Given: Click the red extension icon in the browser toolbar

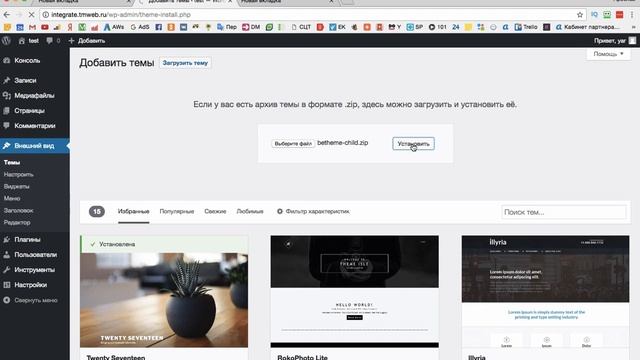Looking at the screenshot, I should pos(620,15).
